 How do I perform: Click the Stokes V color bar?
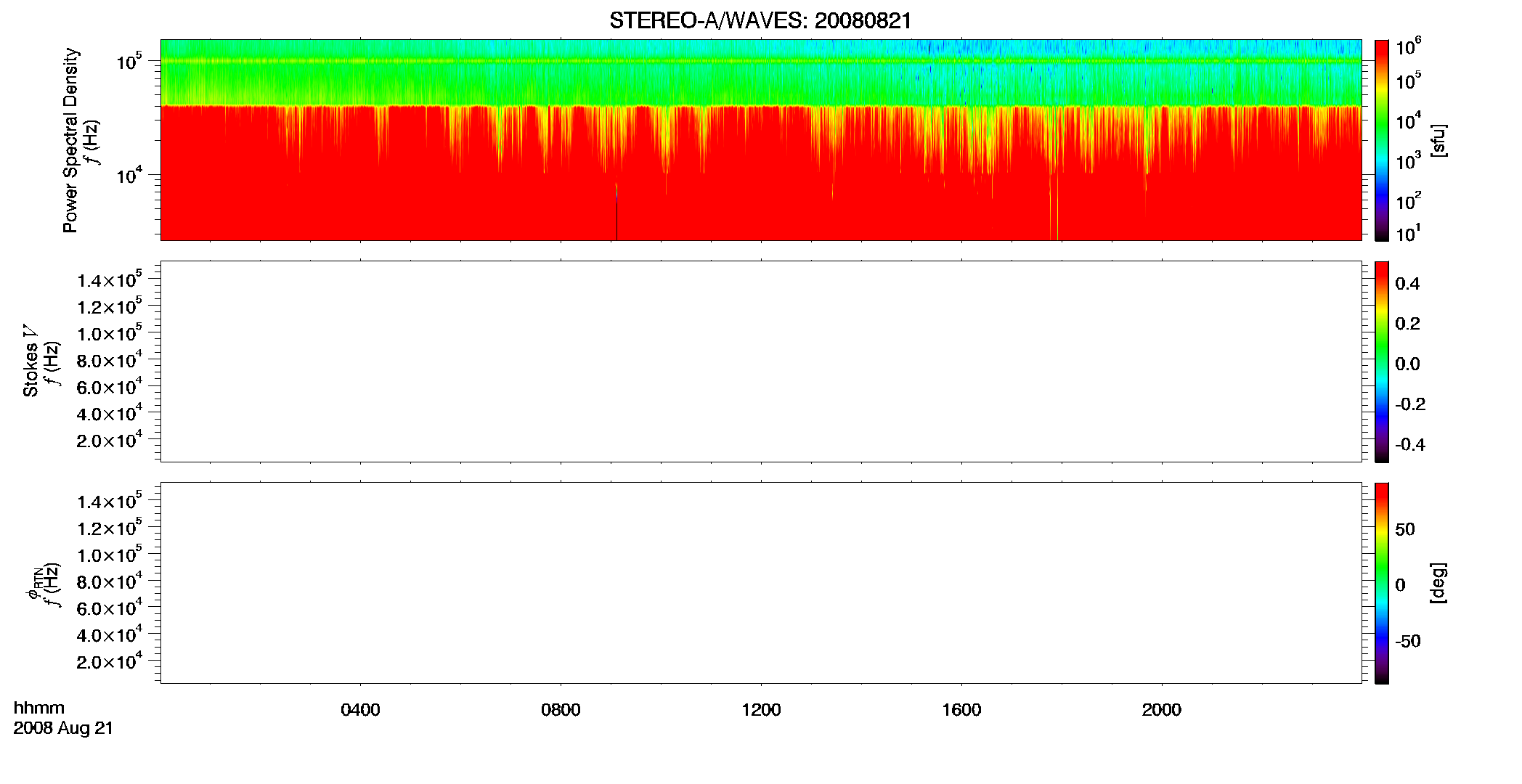tap(1382, 362)
